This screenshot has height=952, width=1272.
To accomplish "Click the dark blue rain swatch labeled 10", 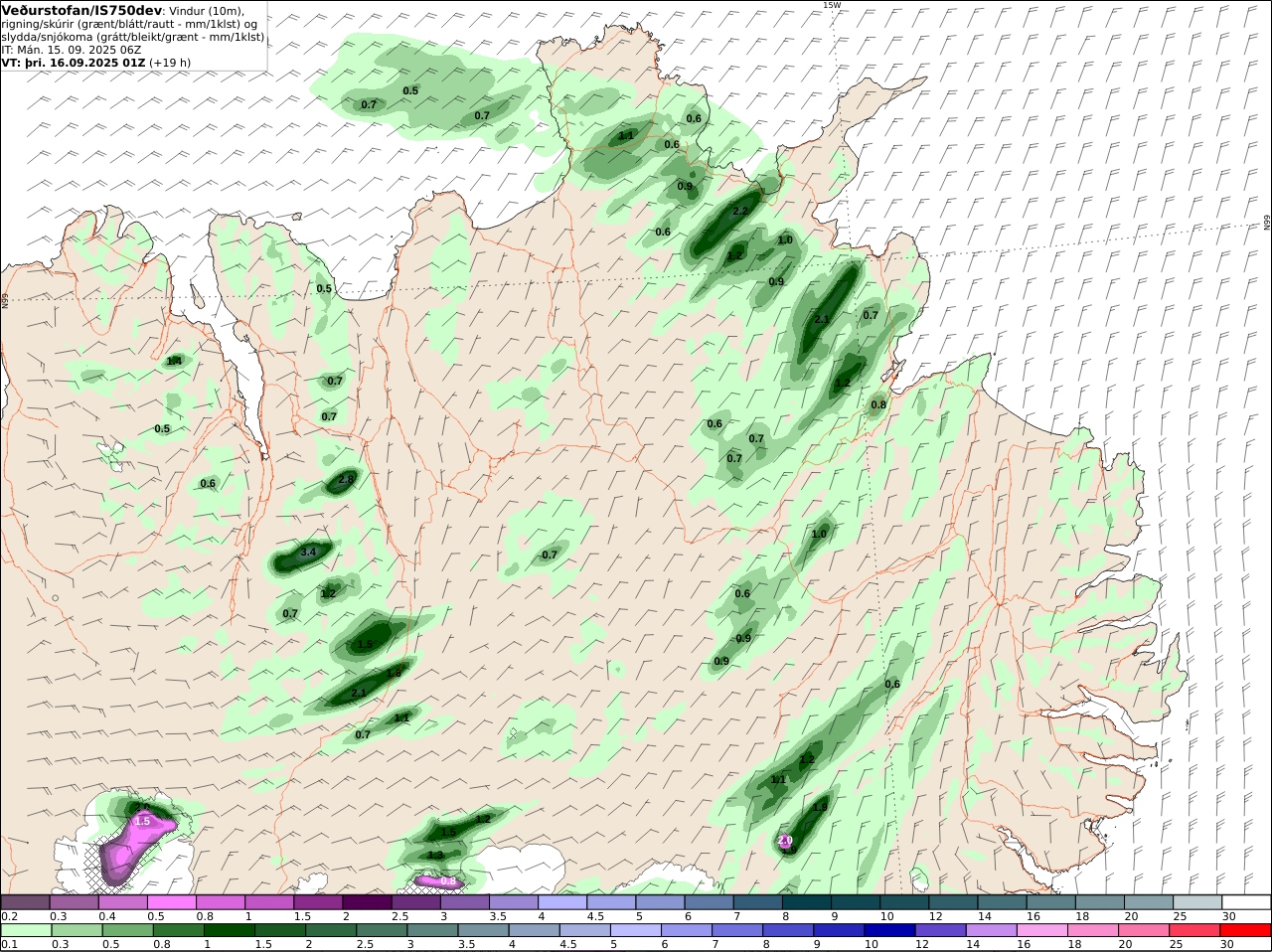I will [890, 930].
